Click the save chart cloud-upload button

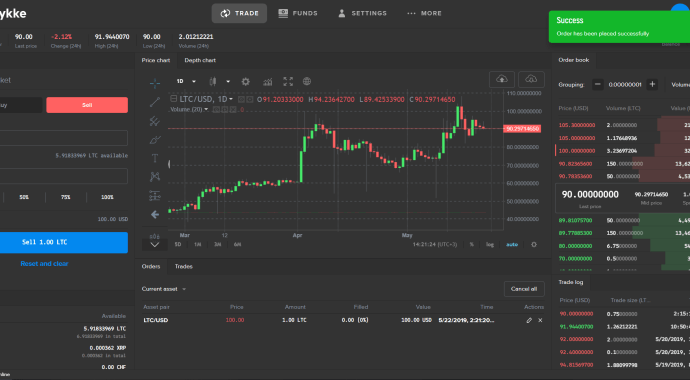502,79
